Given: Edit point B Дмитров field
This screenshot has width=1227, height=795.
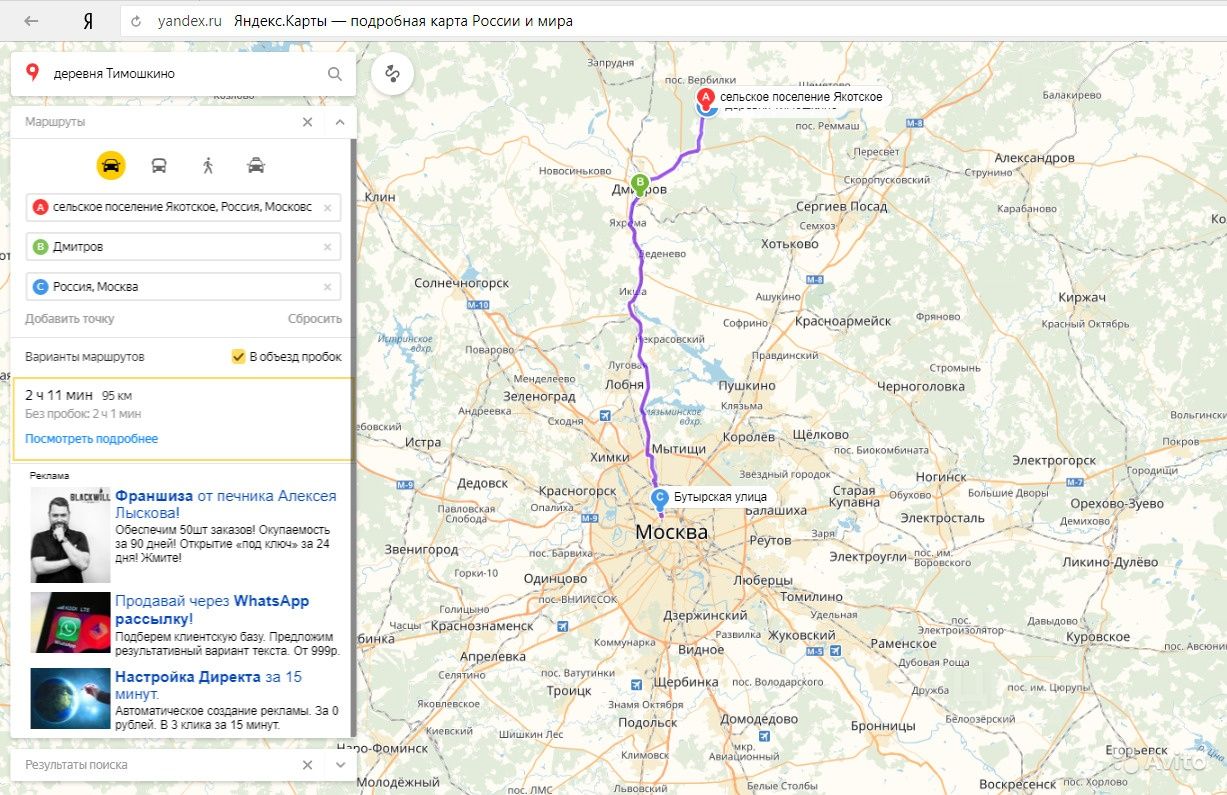Looking at the screenshot, I should 184,247.
